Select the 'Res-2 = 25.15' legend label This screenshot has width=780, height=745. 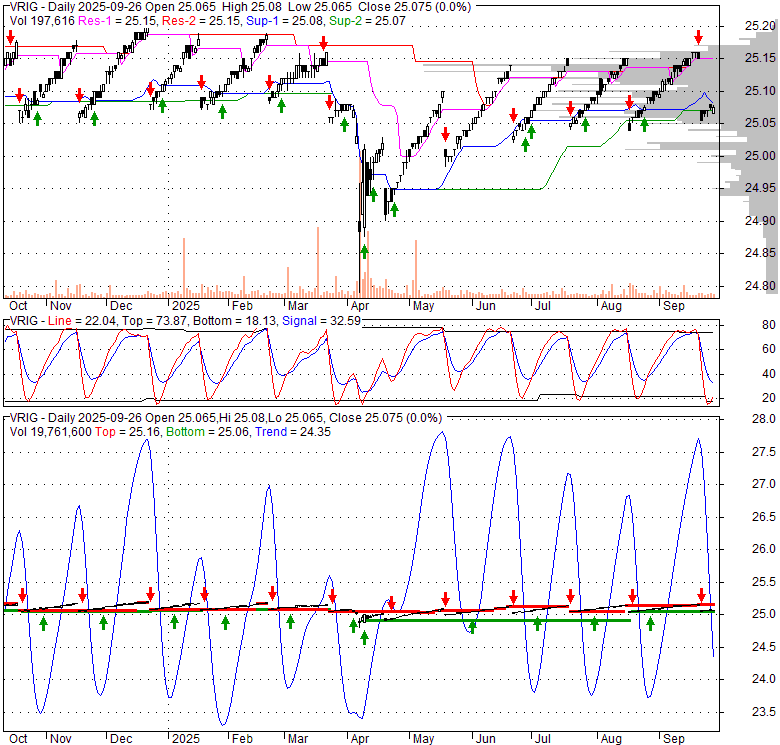tap(202, 21)
